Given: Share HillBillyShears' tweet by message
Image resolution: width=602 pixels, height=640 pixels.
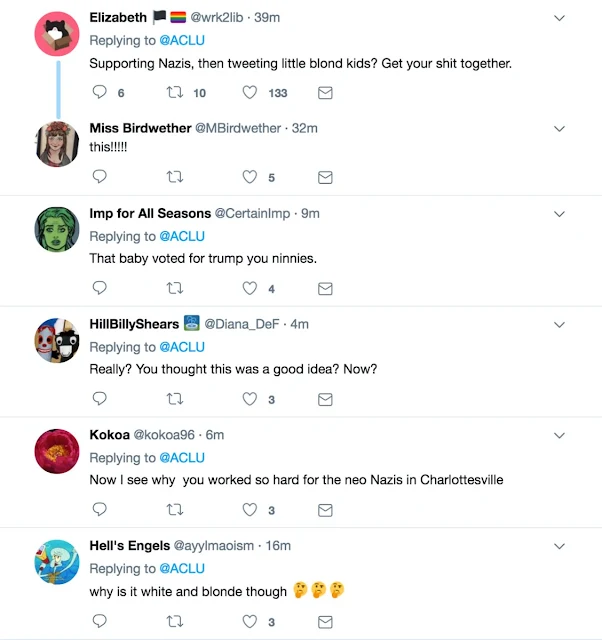Looking at the screenshot, I should pyautogui.click(x=325, y=398).
